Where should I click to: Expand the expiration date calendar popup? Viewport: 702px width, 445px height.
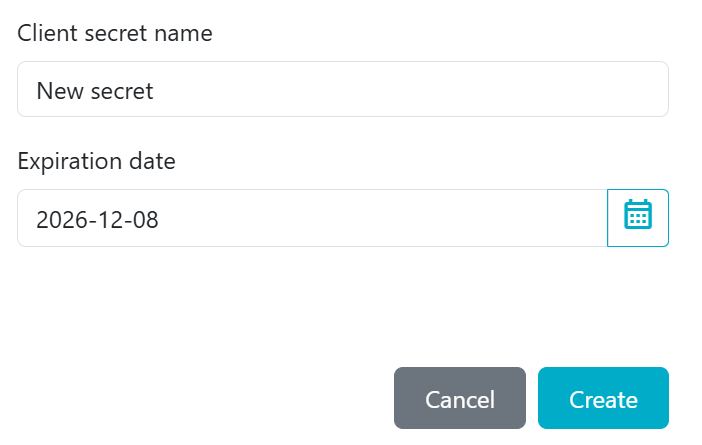[x=638, y=217]
